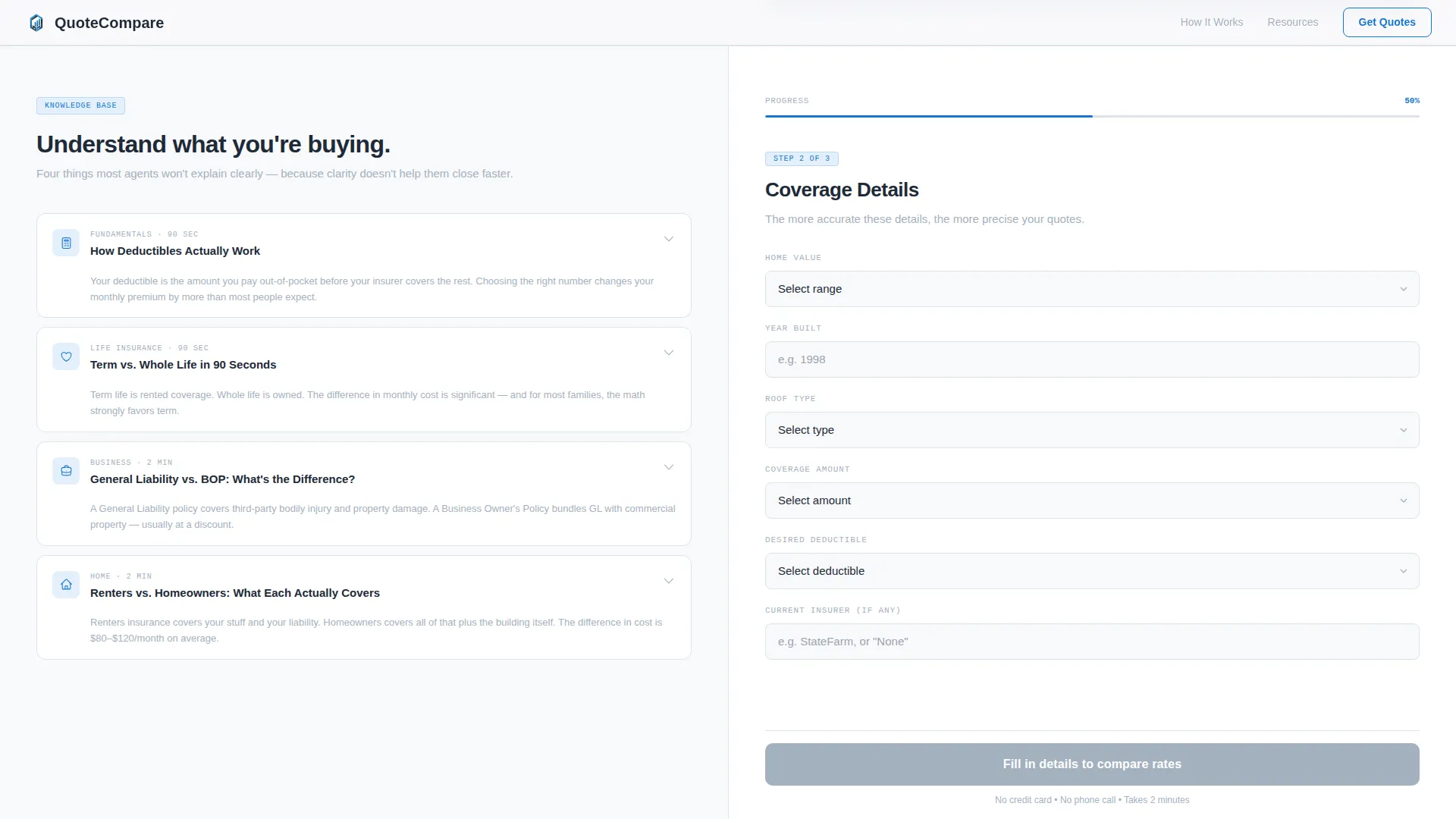
Task: Click the house icon on Renters vs. Homeowners card
Action: click(x=66, y=585)
